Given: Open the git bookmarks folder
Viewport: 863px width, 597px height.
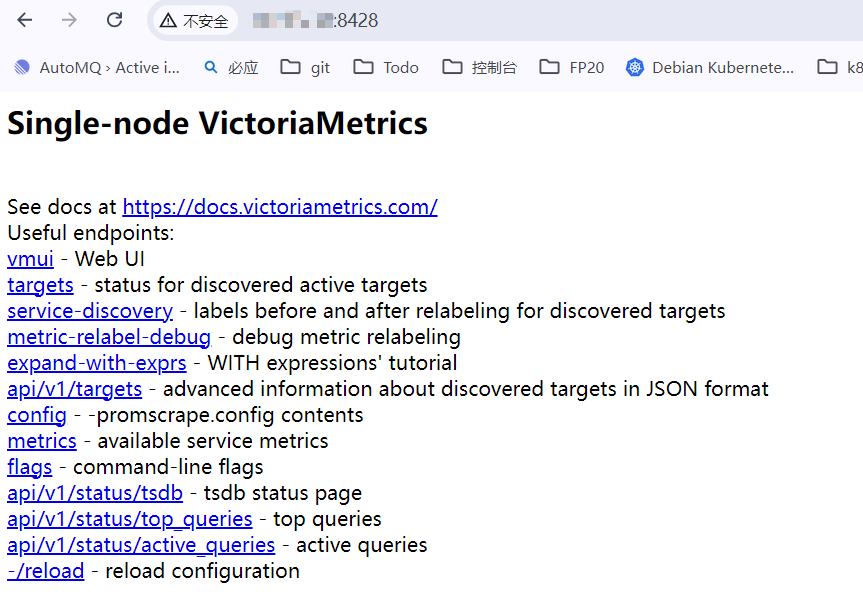Looking at the screenshot, I should pyautogui.click(x=305, y=67).
